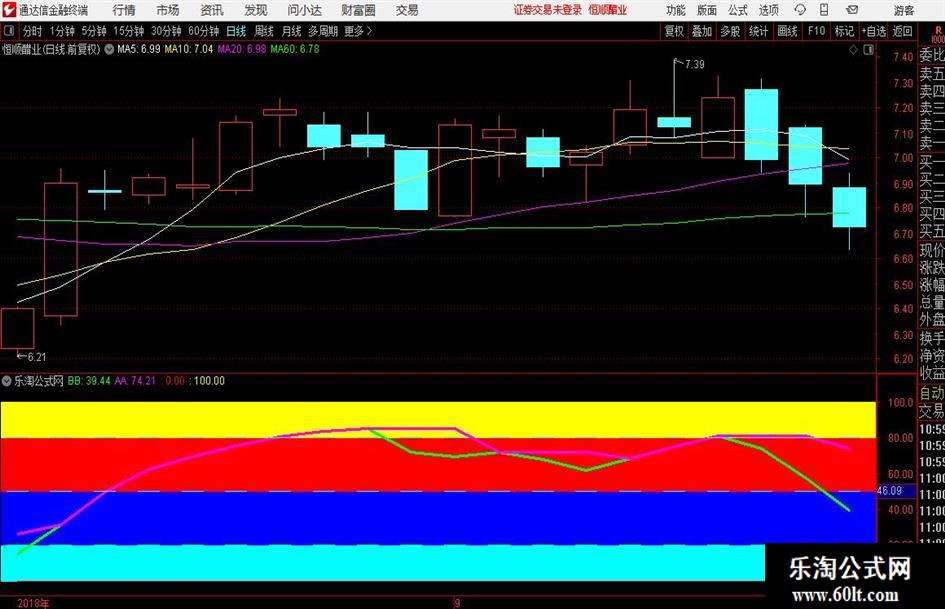Click the 恒顺醋业(日线 前复权) chart title
Screen dimensions: 945x609
pyautogui.click(x=51, y=49)
